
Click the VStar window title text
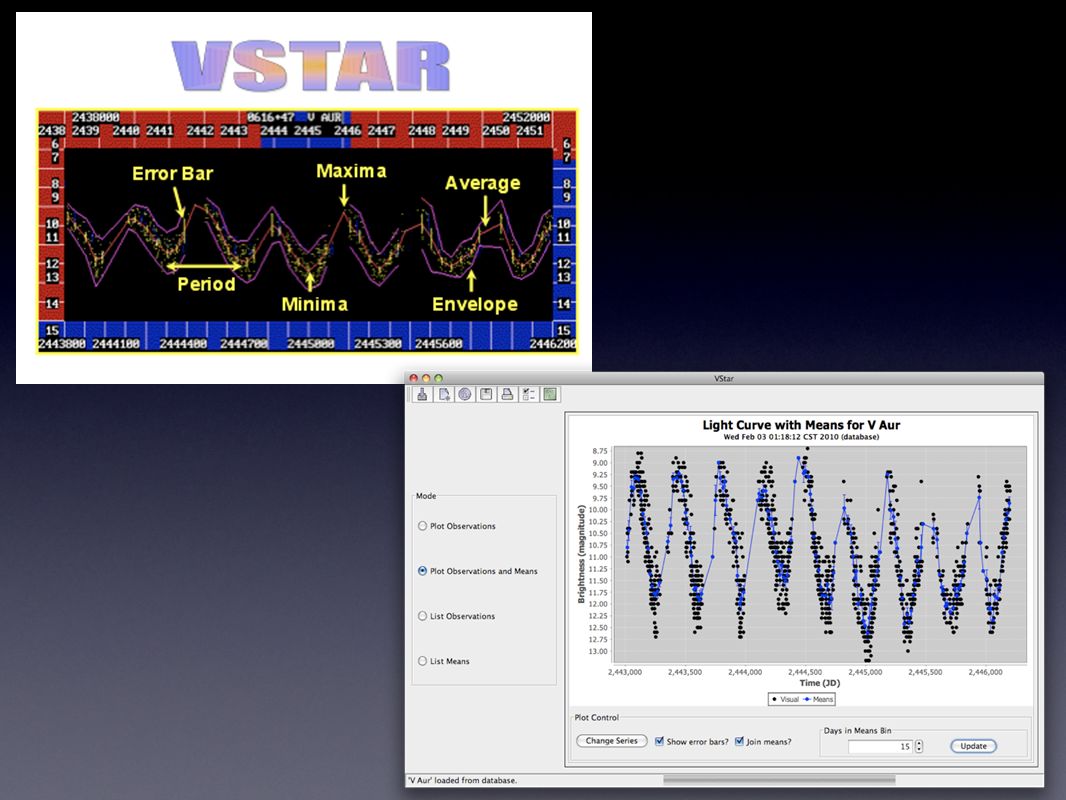pos(723,379)
